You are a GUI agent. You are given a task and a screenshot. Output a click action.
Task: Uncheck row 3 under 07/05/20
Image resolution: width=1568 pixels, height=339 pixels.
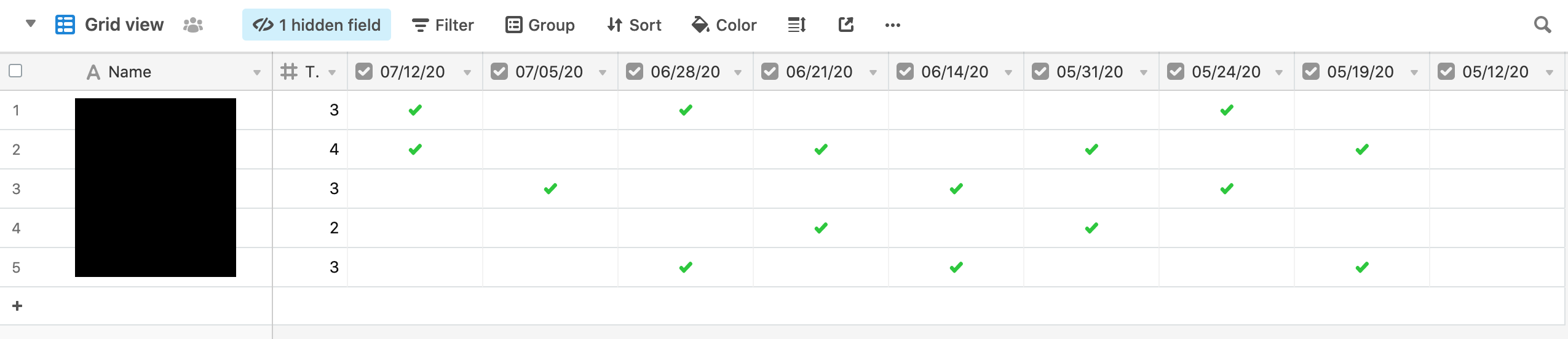550,189
